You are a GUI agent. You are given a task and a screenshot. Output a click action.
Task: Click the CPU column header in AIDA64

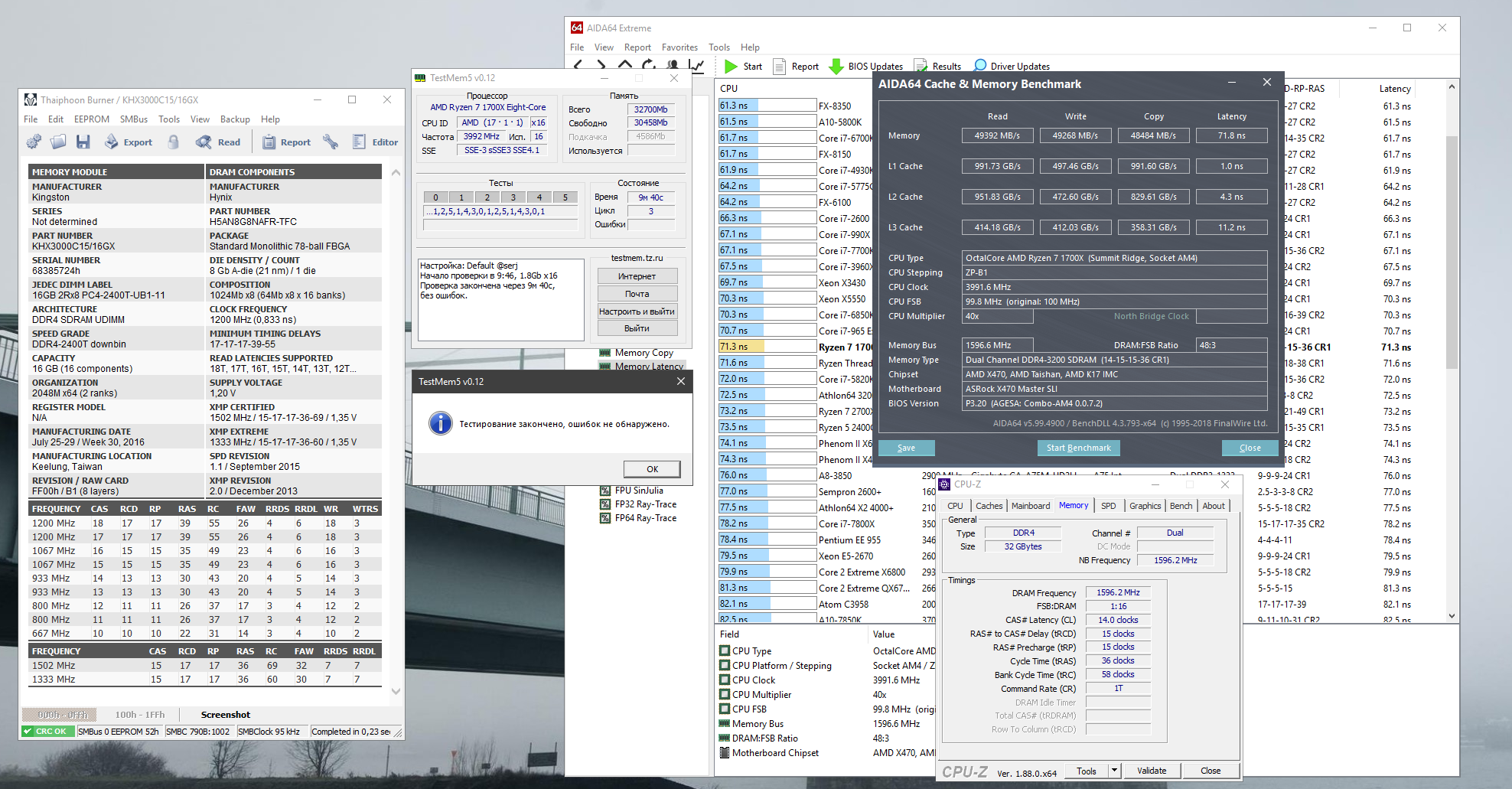[728, 89]
